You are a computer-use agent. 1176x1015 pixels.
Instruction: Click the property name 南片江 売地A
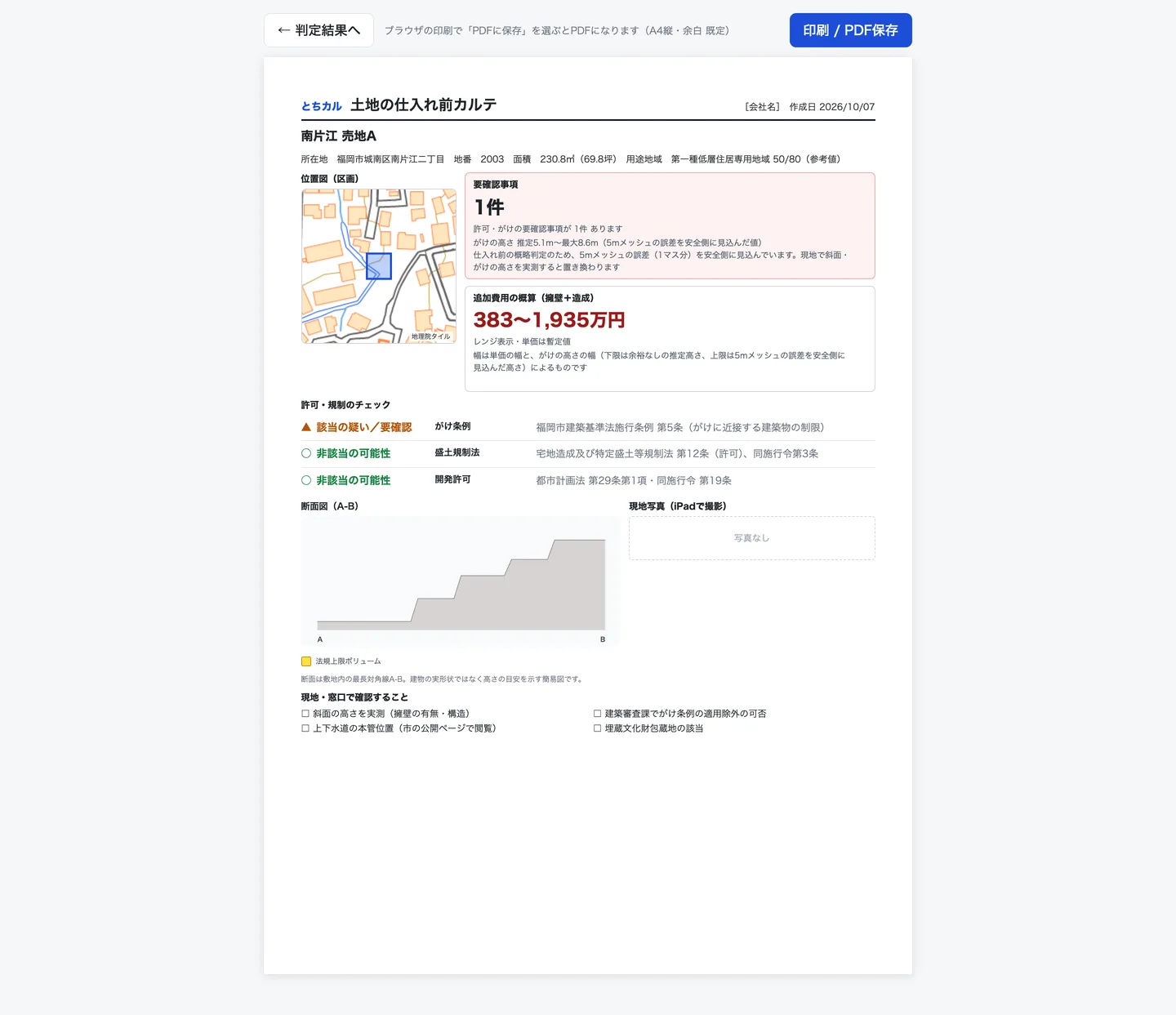pos(339,136)
